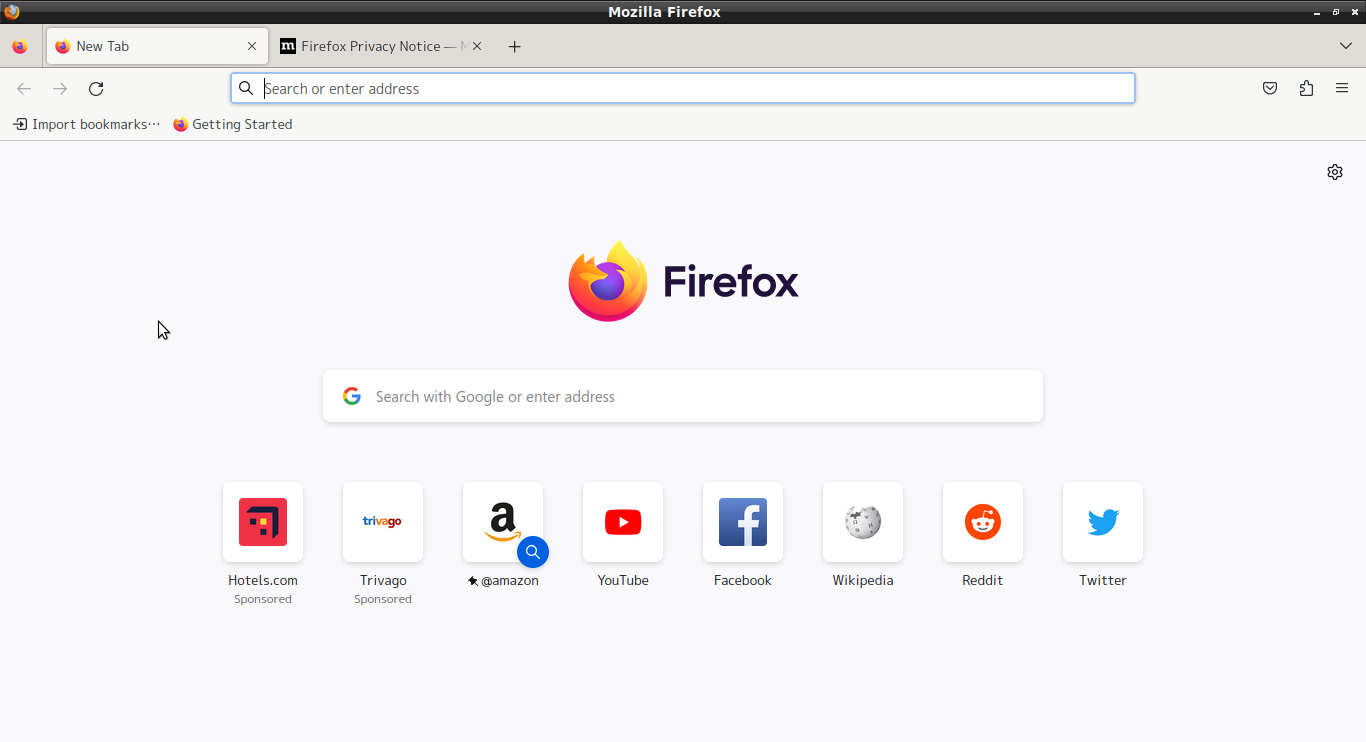The width and height of the screenshot is (1366, 742).
Task: Open new tab personalize gear icon
Action: pyautogui.click(x=1335, y=172)
